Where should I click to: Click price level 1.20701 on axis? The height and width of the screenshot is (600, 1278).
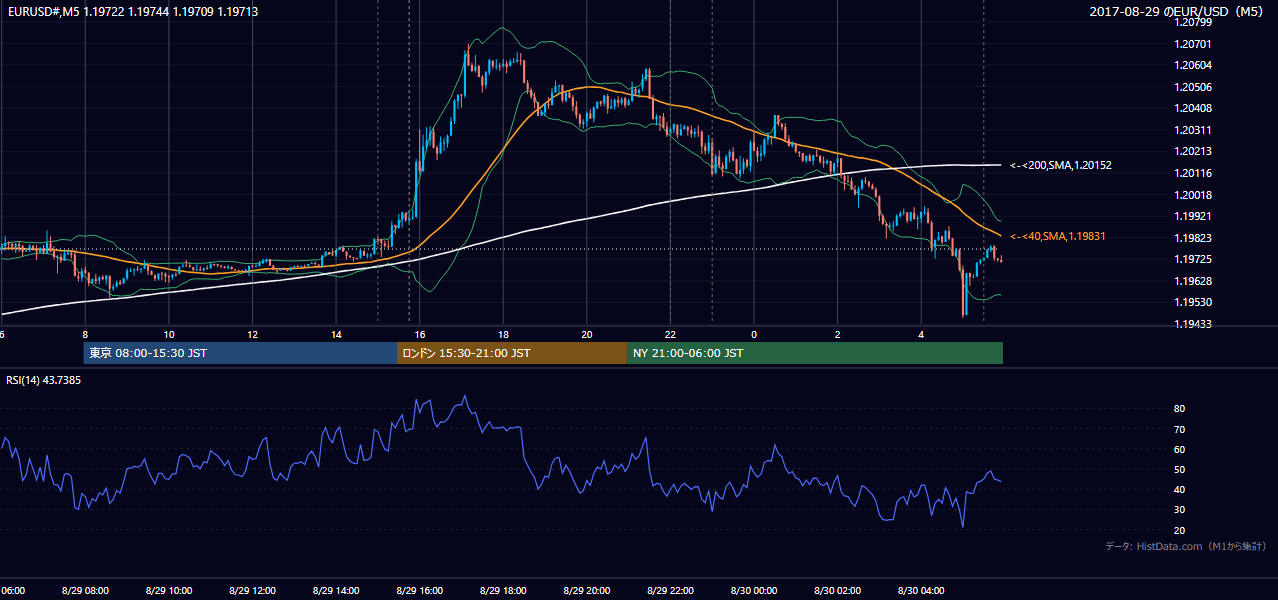tap(1195, 45)
